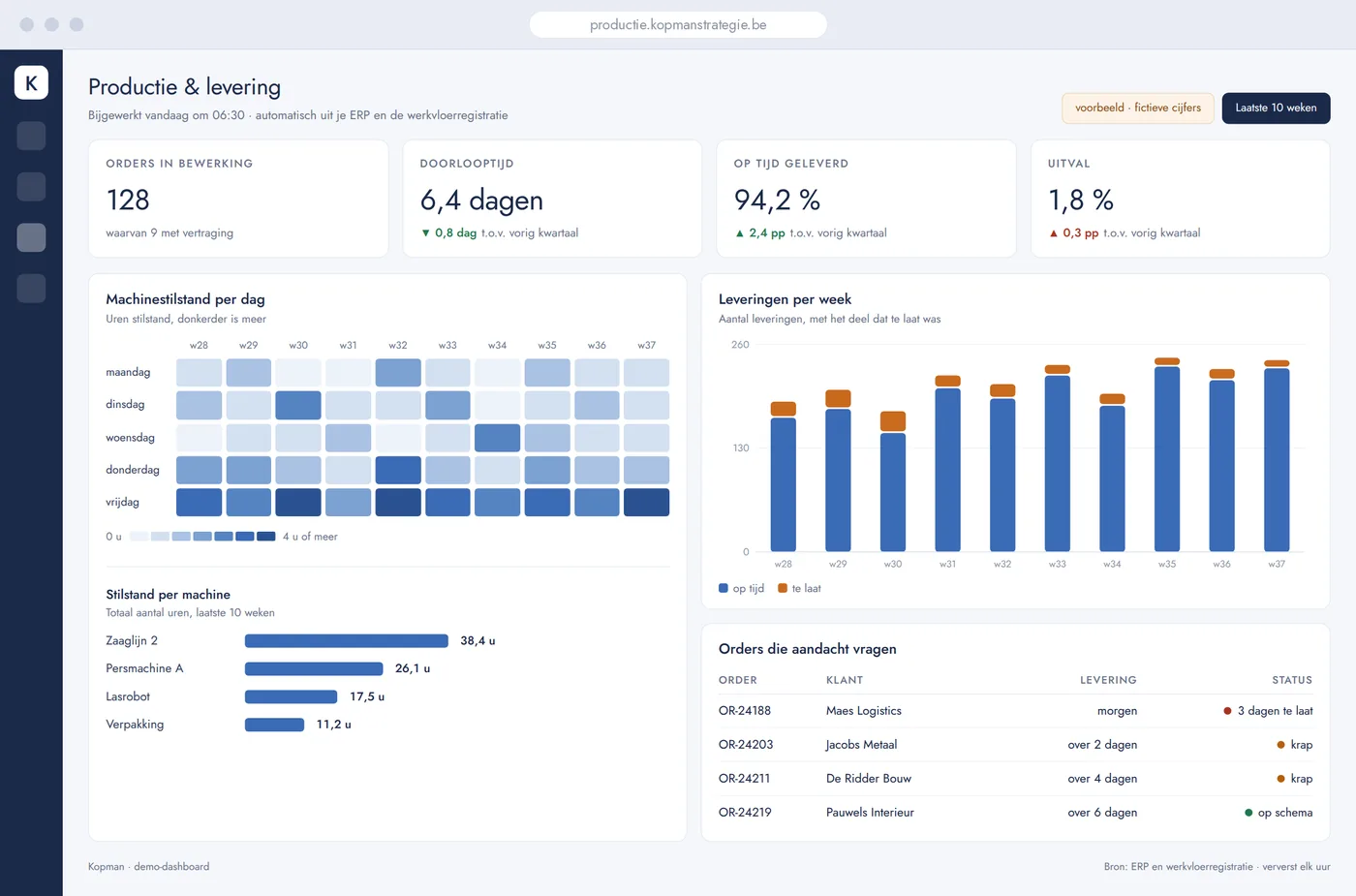Select the maandag w28 heatmap cell
This screenshot has width=1356, height=896.
click(199, 372)
